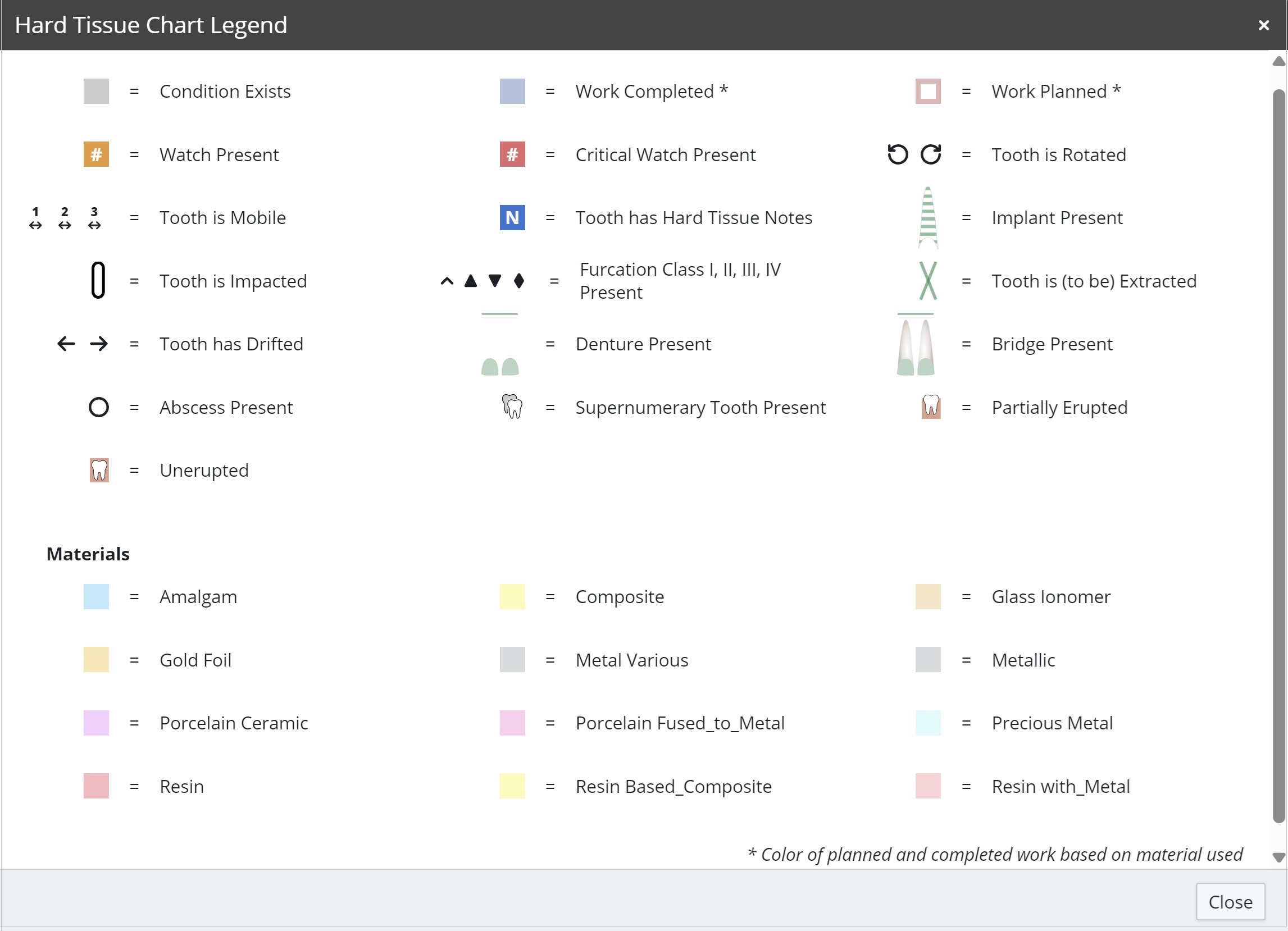Click the Partially Erupted tooth icon

(931, 407)
